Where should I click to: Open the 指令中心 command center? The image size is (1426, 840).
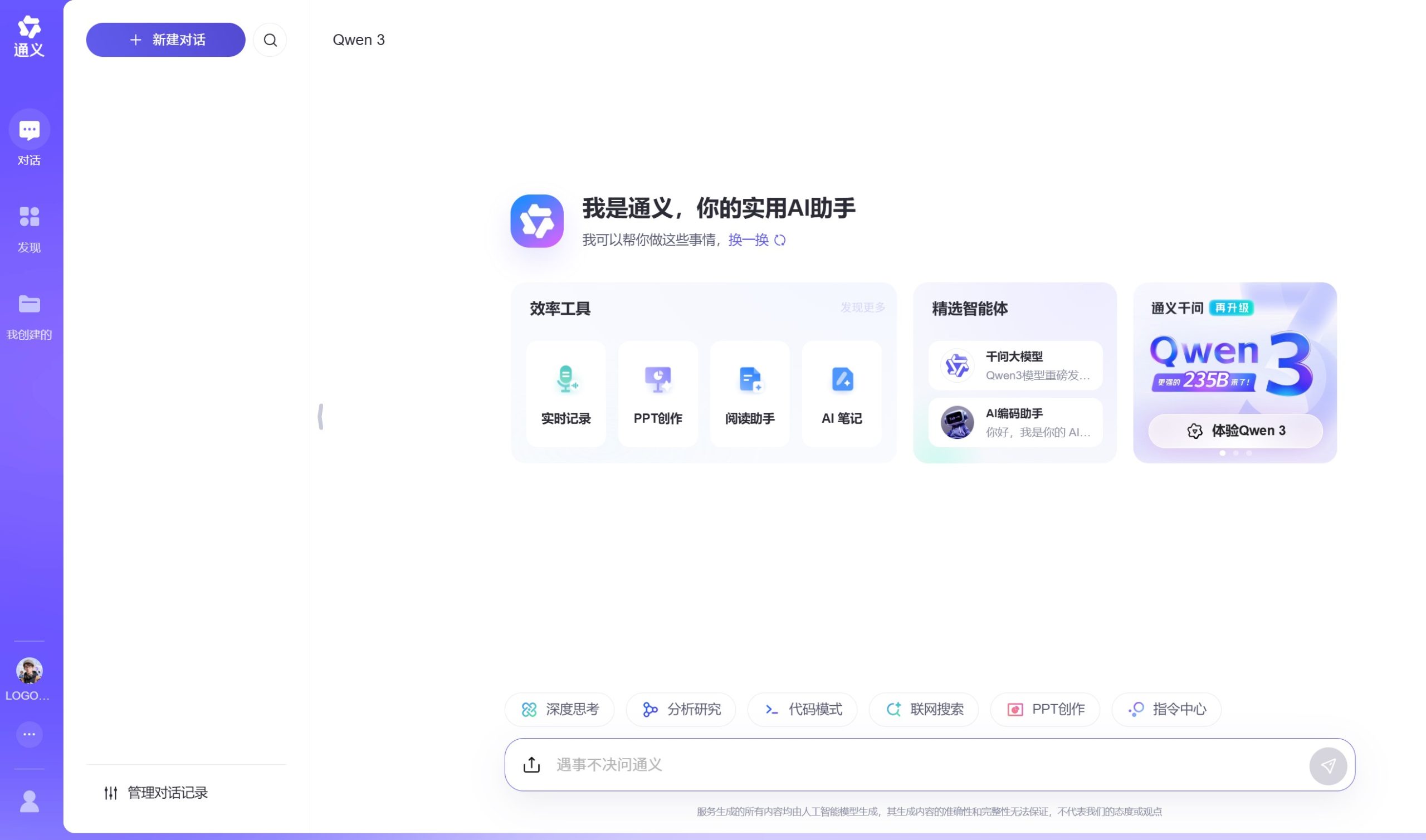click(1167, 709)
